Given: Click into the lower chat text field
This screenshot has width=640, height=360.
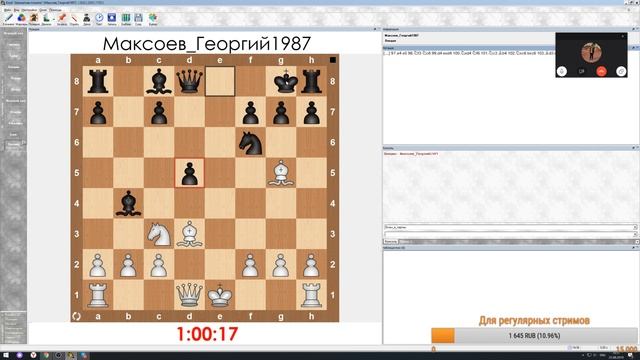Looking at the screenshot, I should click(508, 234).
